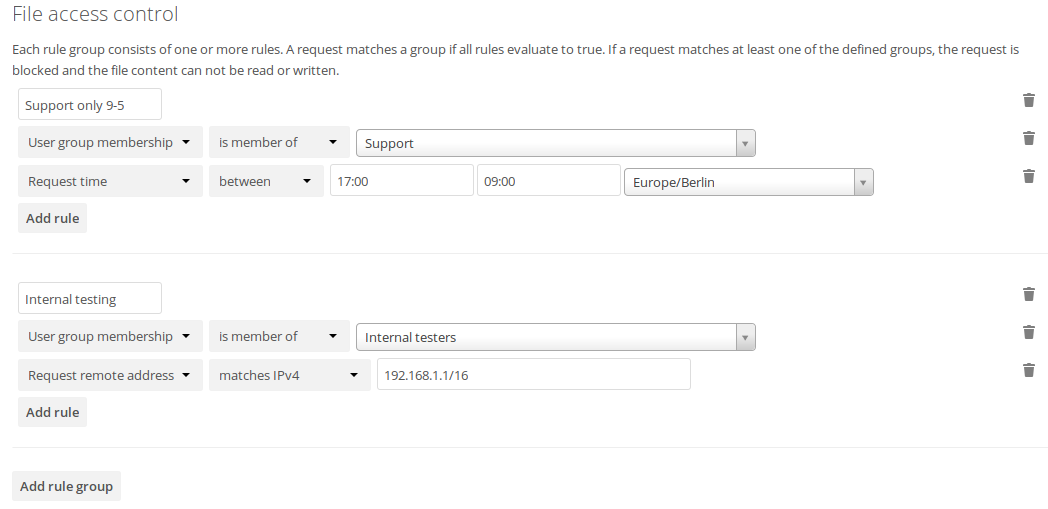Delete the Support only 9-5 rule group
The width and height of the screenshot is (1048, 509).
point(1028,100)
